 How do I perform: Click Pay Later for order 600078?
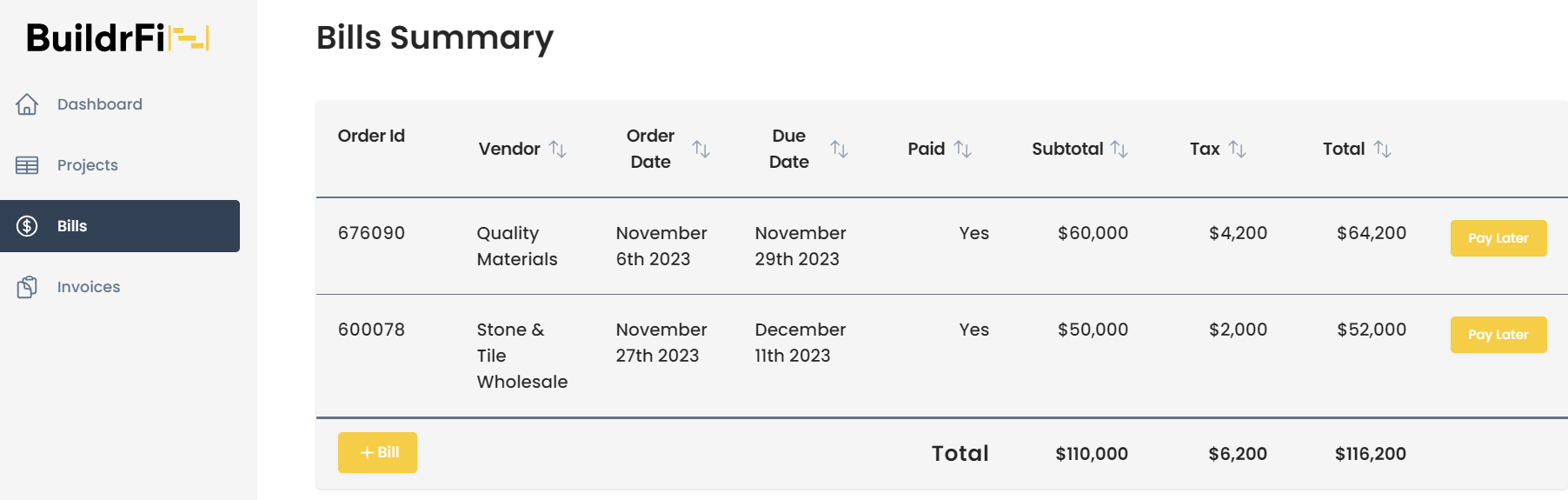point(1498,335)
